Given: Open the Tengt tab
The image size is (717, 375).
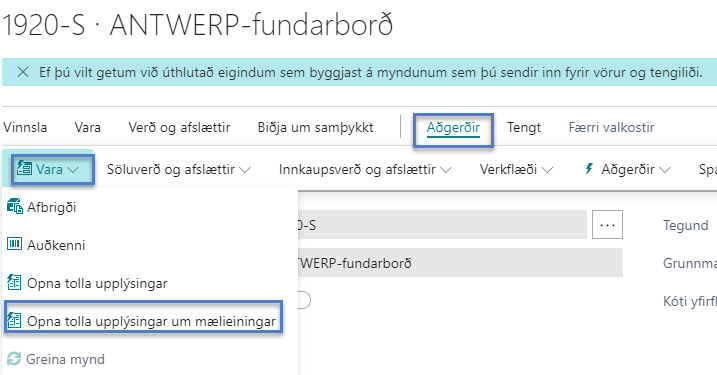Looking at the screenshot, I should click(524, 127).
